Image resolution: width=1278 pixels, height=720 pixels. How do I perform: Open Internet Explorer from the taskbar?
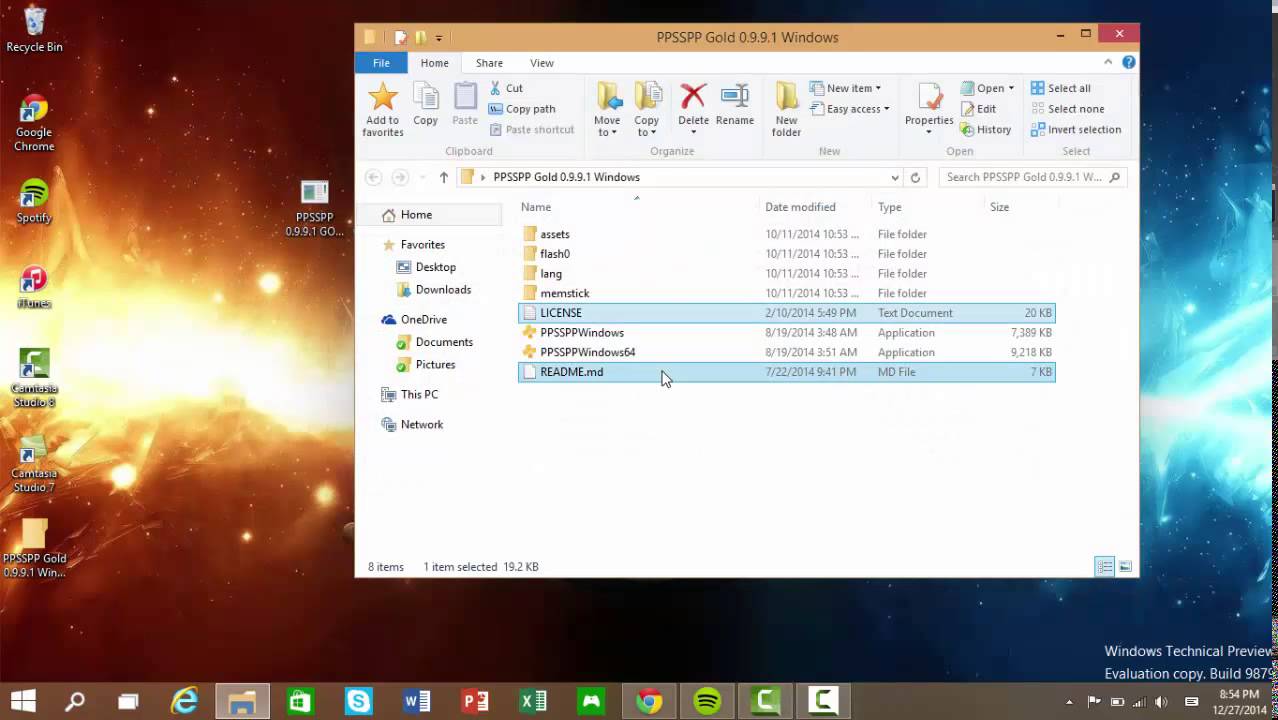click(184, 701)
